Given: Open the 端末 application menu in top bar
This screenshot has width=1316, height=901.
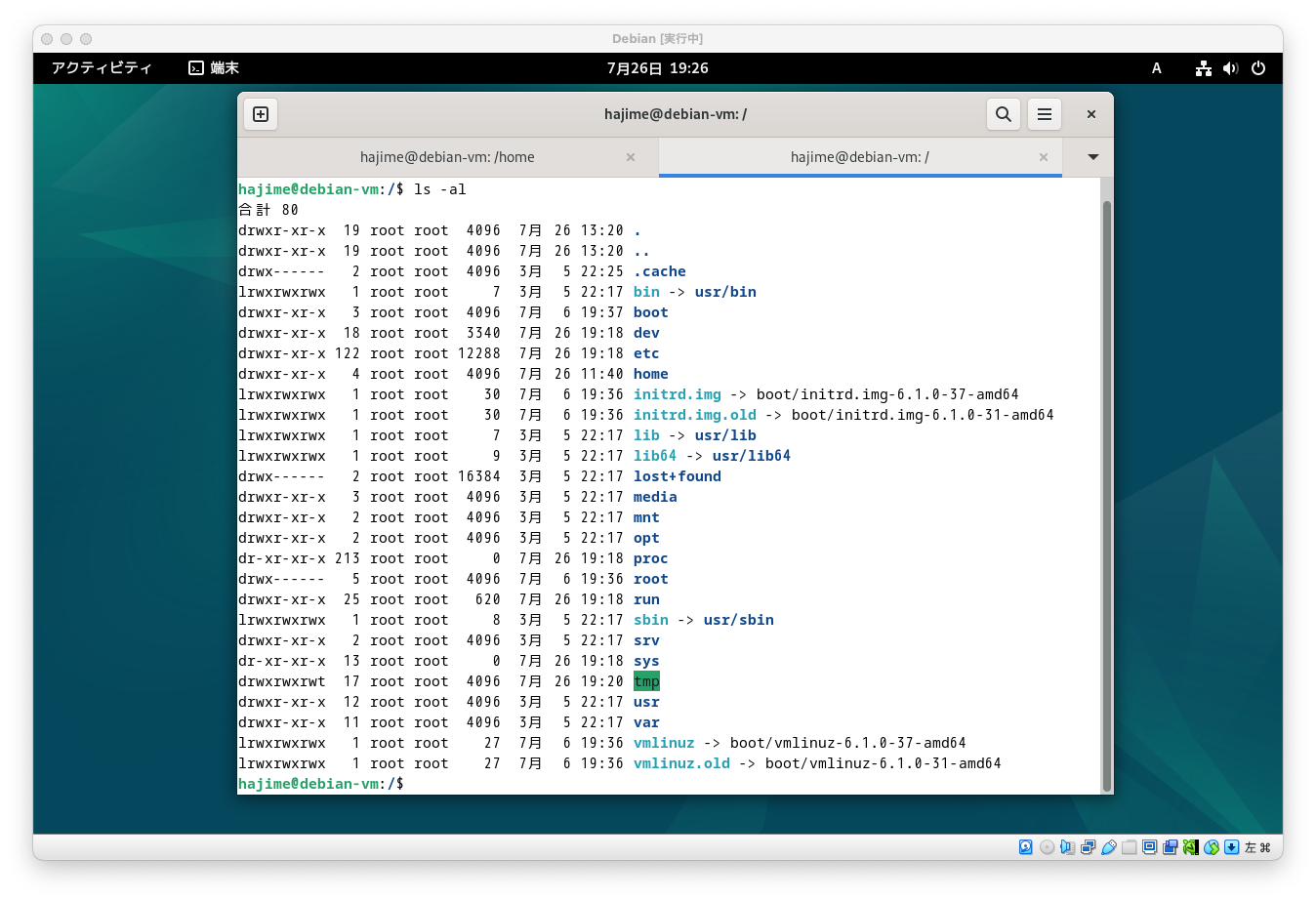Looking at the screenshot, I should [x=214, y=68].
